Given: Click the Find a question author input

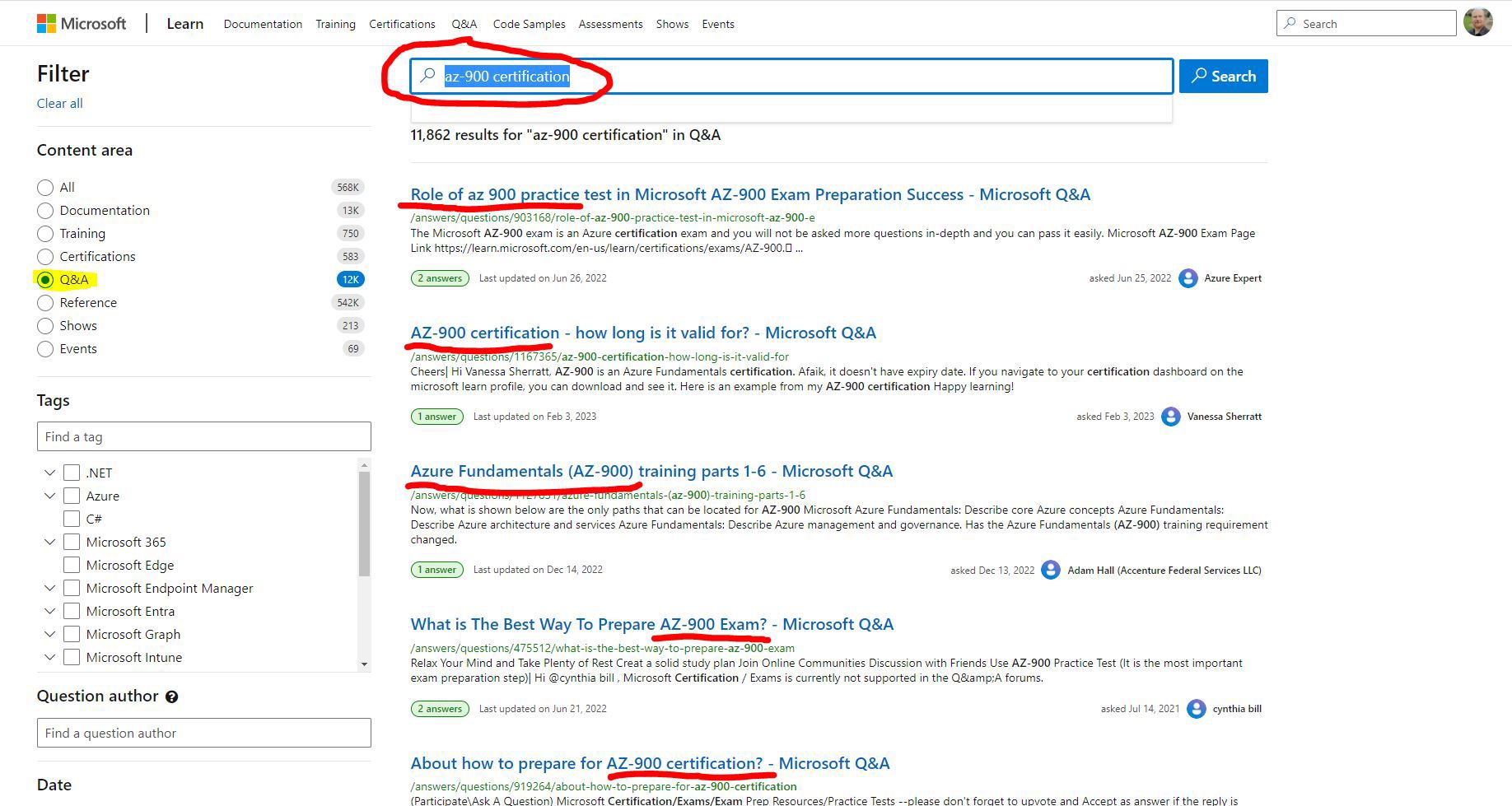Looking at the screenshot, I should [x=203, y=733].
